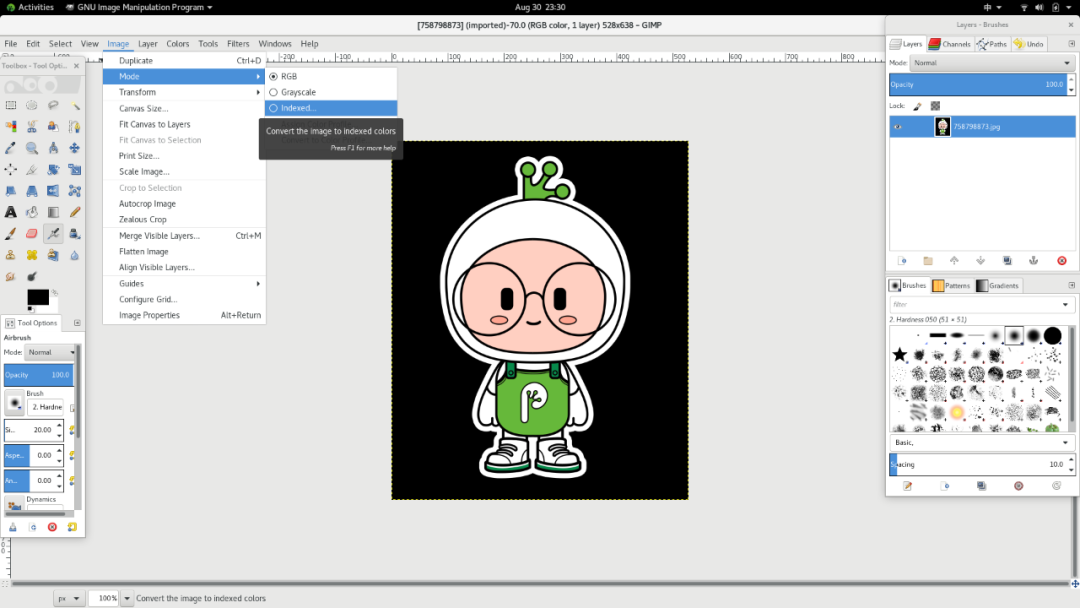Select the Free Select lasso tool
The width and height of the screenshot is (1080, 608).
pyautogui.click(x=53, y=105)
